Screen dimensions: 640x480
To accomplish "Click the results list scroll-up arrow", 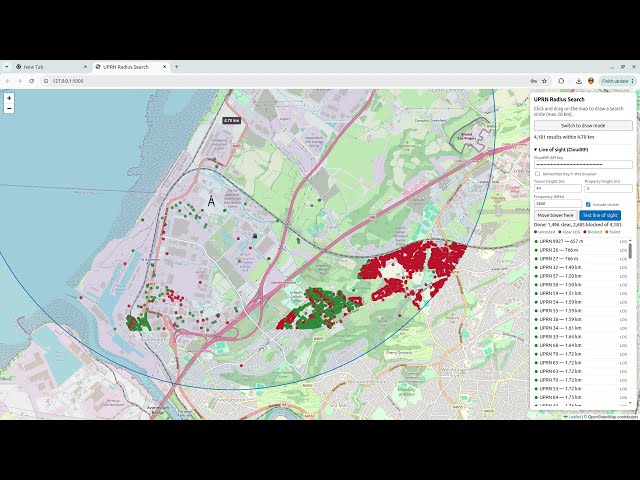I will 630,240.
